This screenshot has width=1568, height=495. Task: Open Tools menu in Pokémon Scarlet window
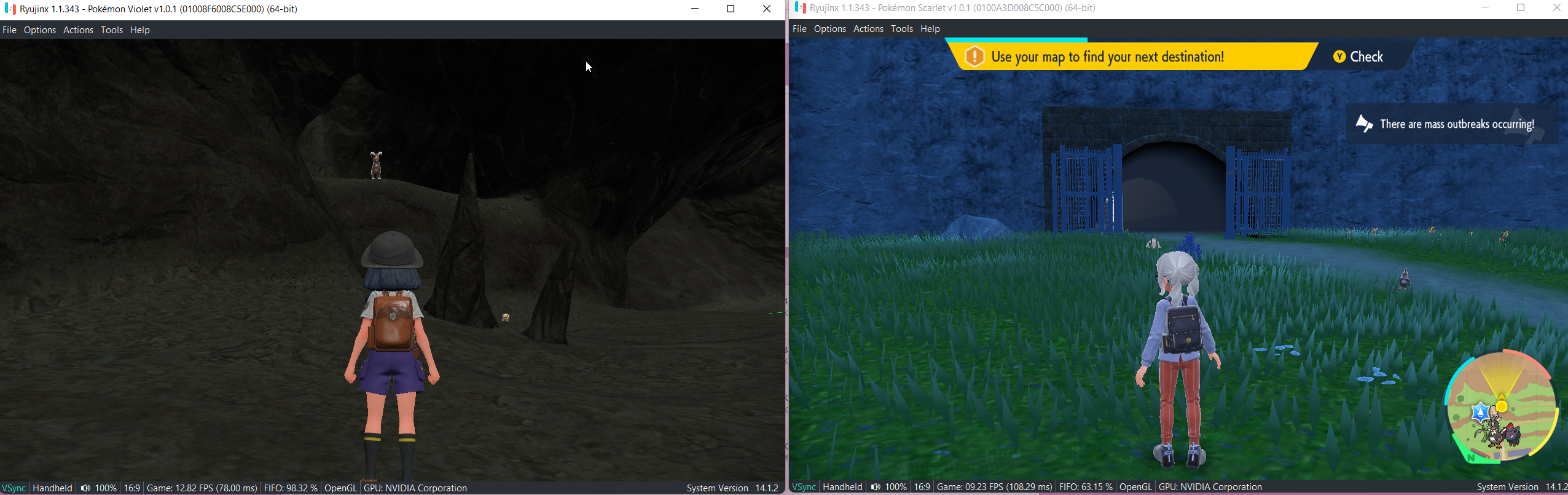[902, 29]
